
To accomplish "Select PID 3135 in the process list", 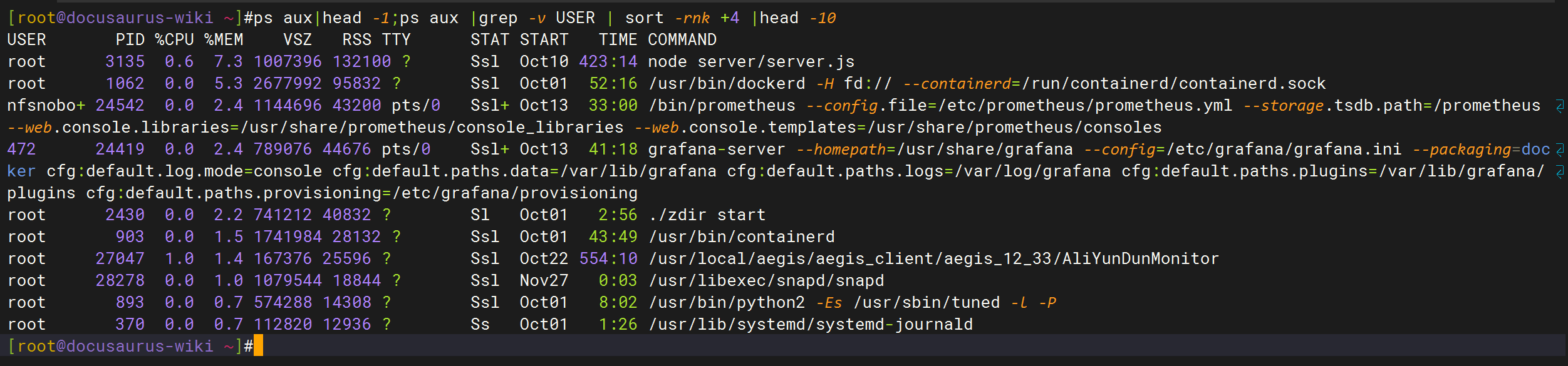I will point(125,62).
